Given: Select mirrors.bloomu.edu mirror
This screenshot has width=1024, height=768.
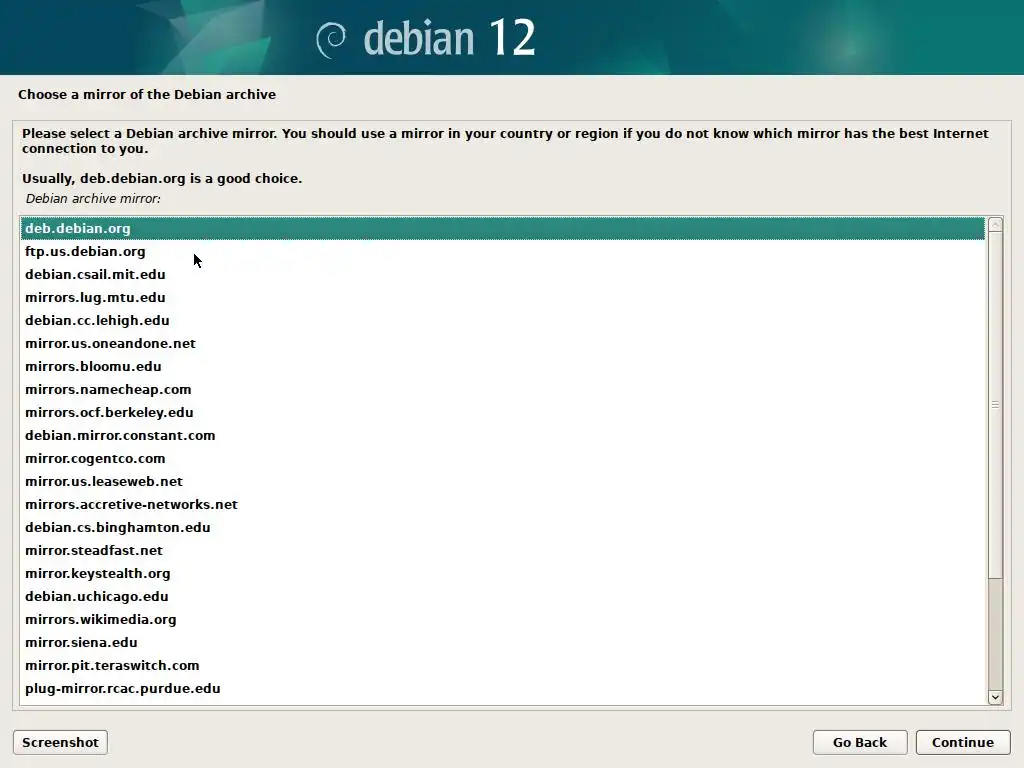Looking at the screenshot, I should 502,366.
